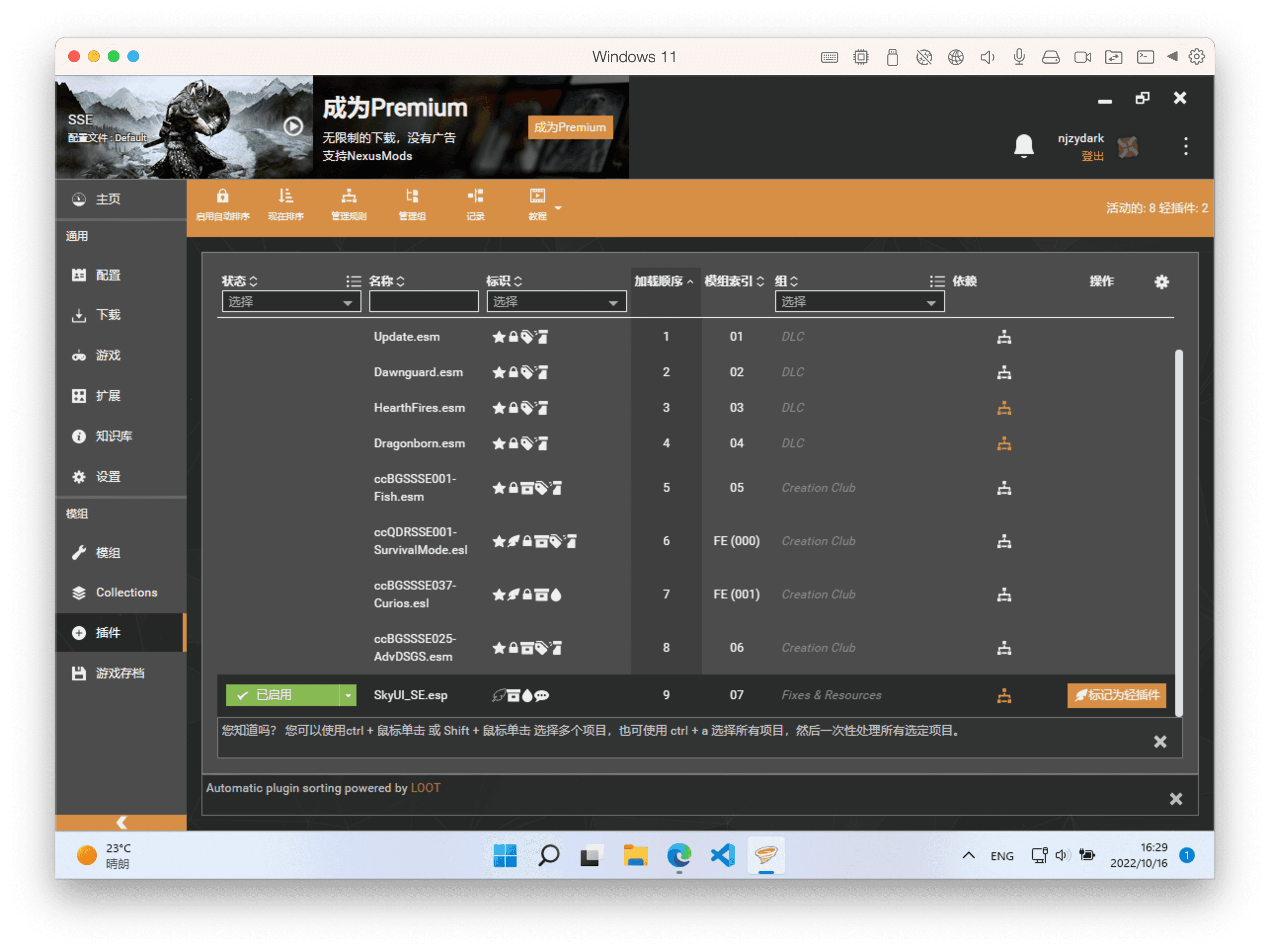Click the orange dependency icon for Dragonborn.esm
Viewport: 1270px width, 952px height.
click(1003, 443)
